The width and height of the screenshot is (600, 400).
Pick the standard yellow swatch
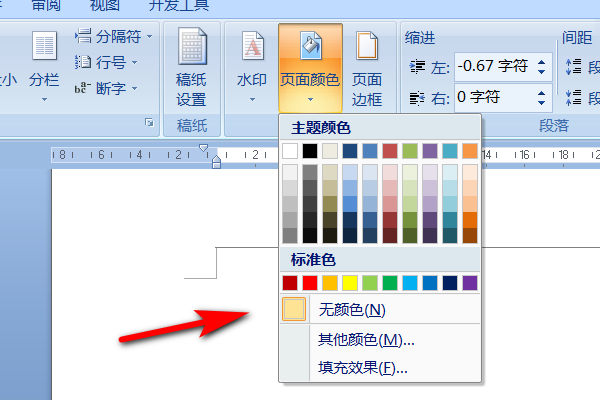(350, 283)
